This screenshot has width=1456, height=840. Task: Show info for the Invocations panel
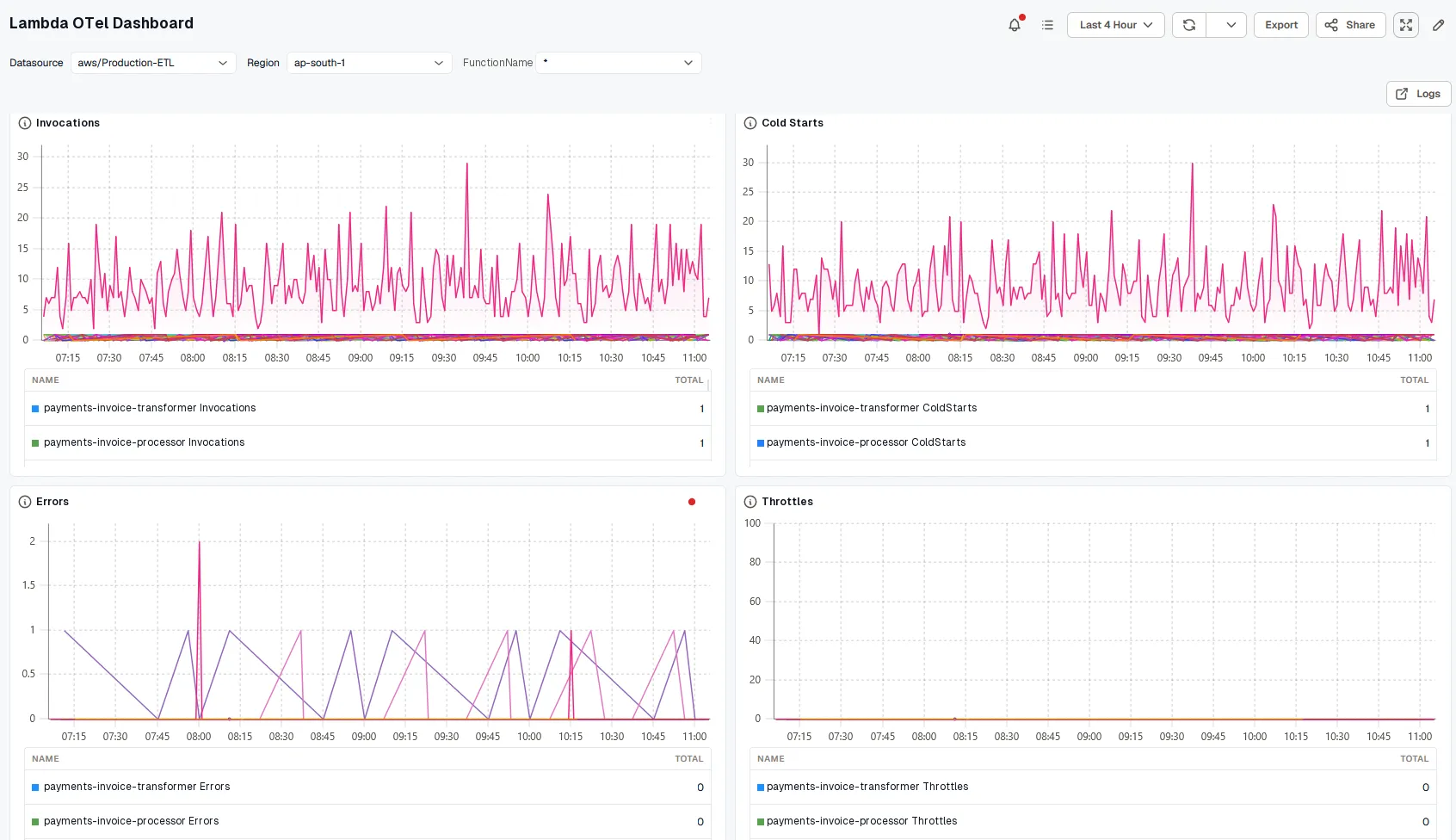coord(25,123)
